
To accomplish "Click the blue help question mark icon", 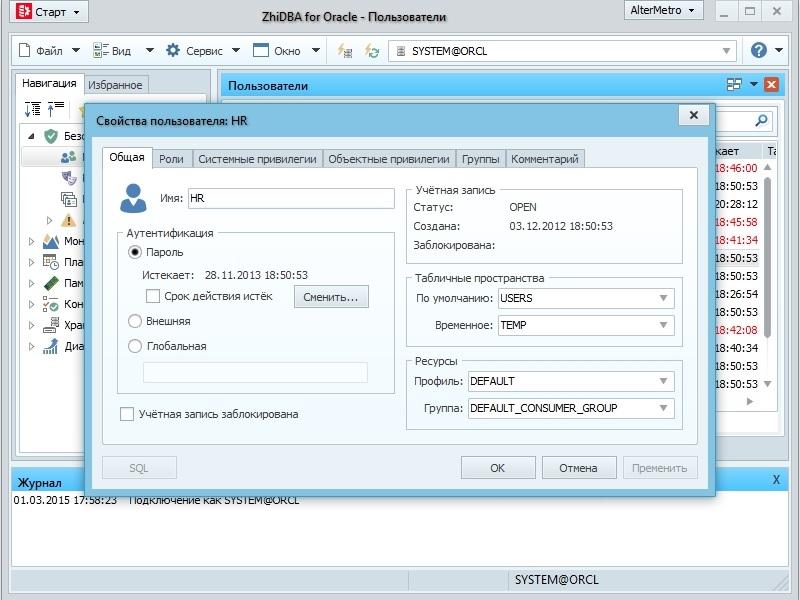I will coord(758,50).
